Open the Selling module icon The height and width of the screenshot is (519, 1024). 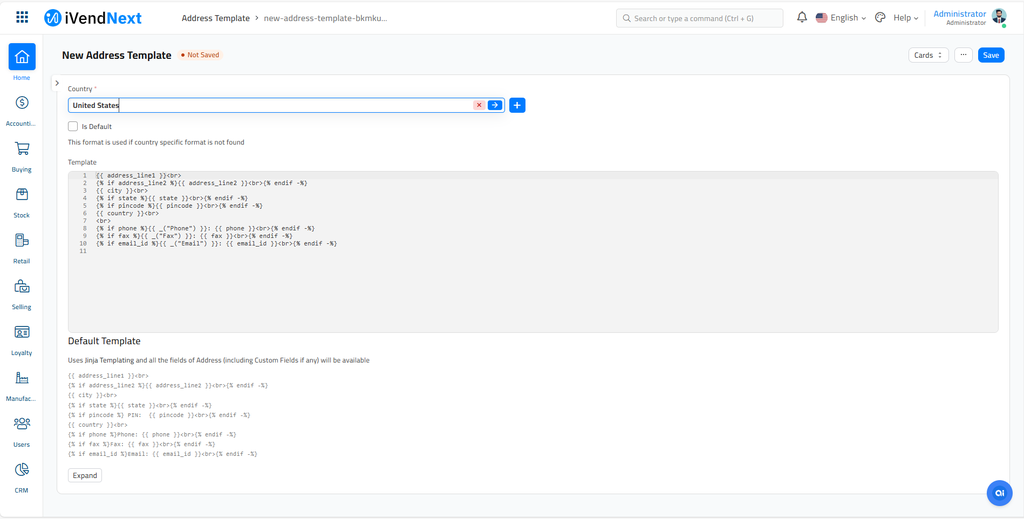[22, 286]
